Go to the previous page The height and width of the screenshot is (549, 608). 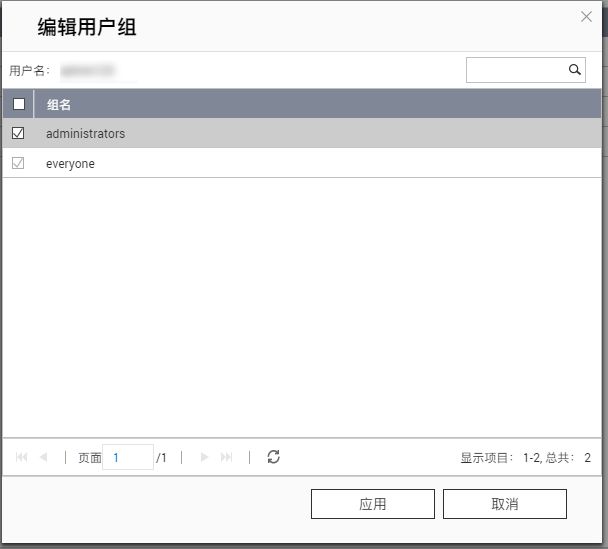click(44, 457)
